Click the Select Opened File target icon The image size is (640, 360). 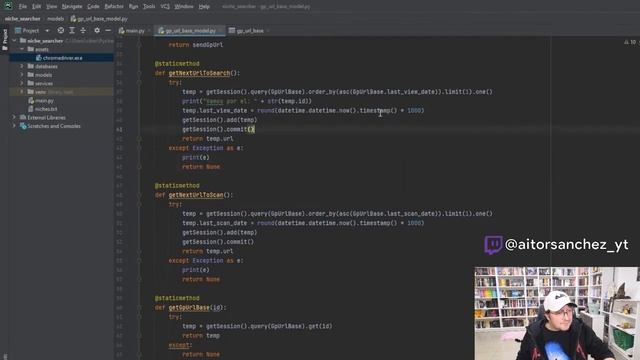coord(60,31)
